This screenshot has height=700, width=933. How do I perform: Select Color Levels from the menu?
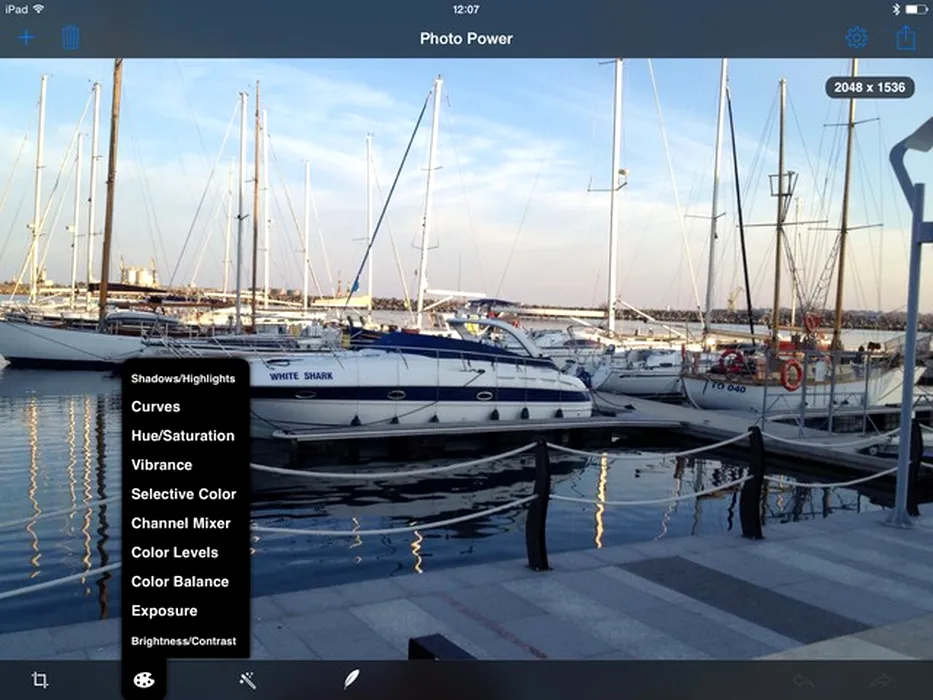click(x=175, y=552)
